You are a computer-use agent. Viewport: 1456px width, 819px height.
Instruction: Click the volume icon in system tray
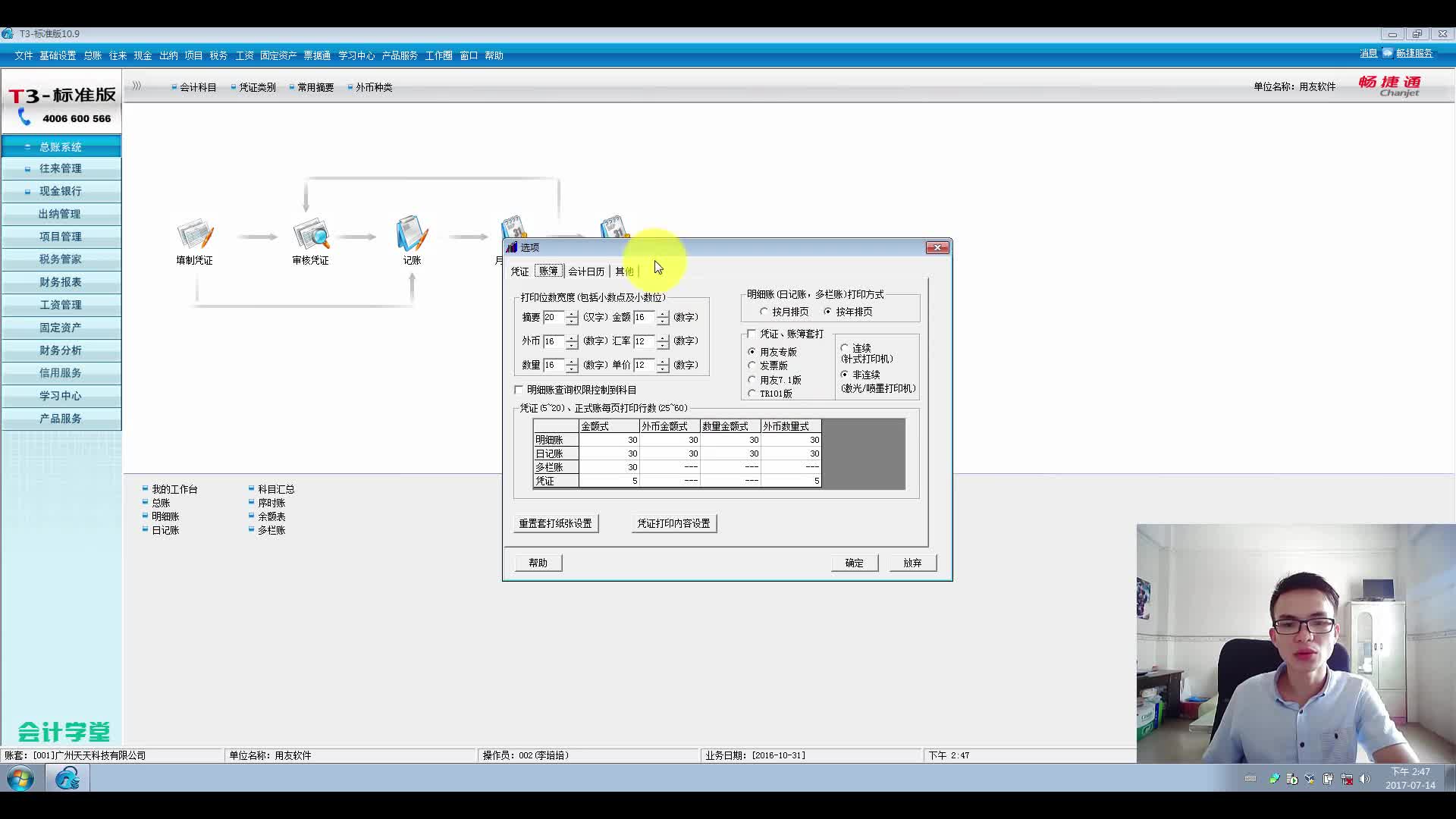(x=1365, y=779)
